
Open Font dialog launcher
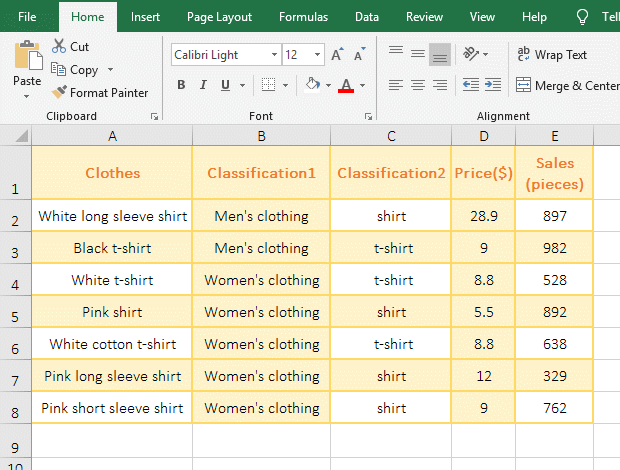(x=368, y=117)
